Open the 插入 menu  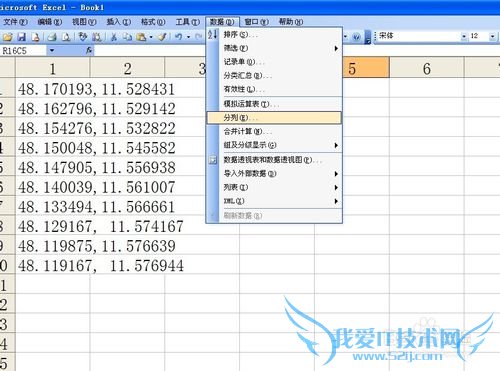pos(118,22)
